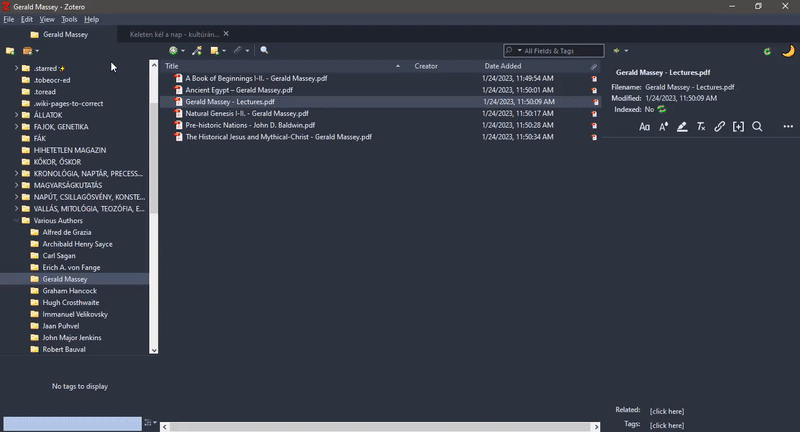Click the attachments paperclip column header

click(594, 66)
